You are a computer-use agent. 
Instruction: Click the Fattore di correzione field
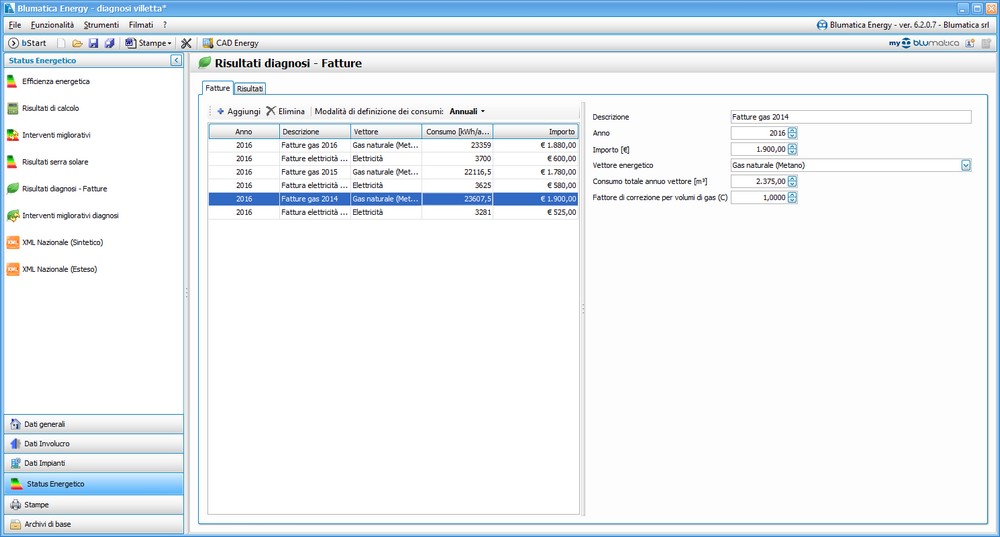(759, 198)
